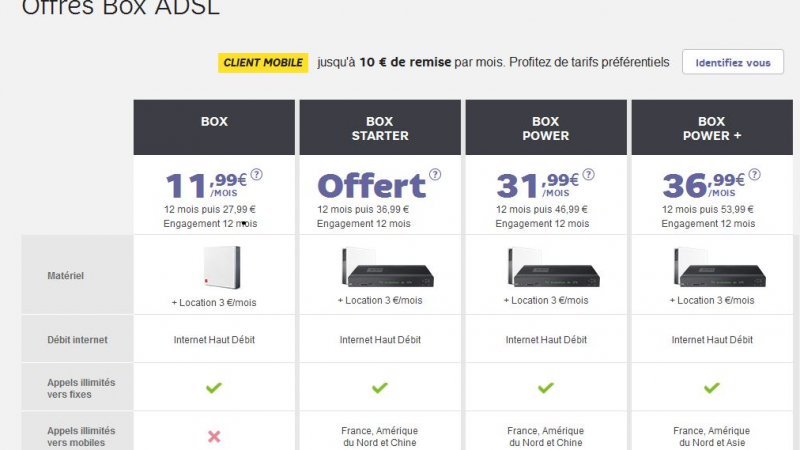Select the BOX column header
This screenshot has width=800, height=450.
click(x=214, y=122)
